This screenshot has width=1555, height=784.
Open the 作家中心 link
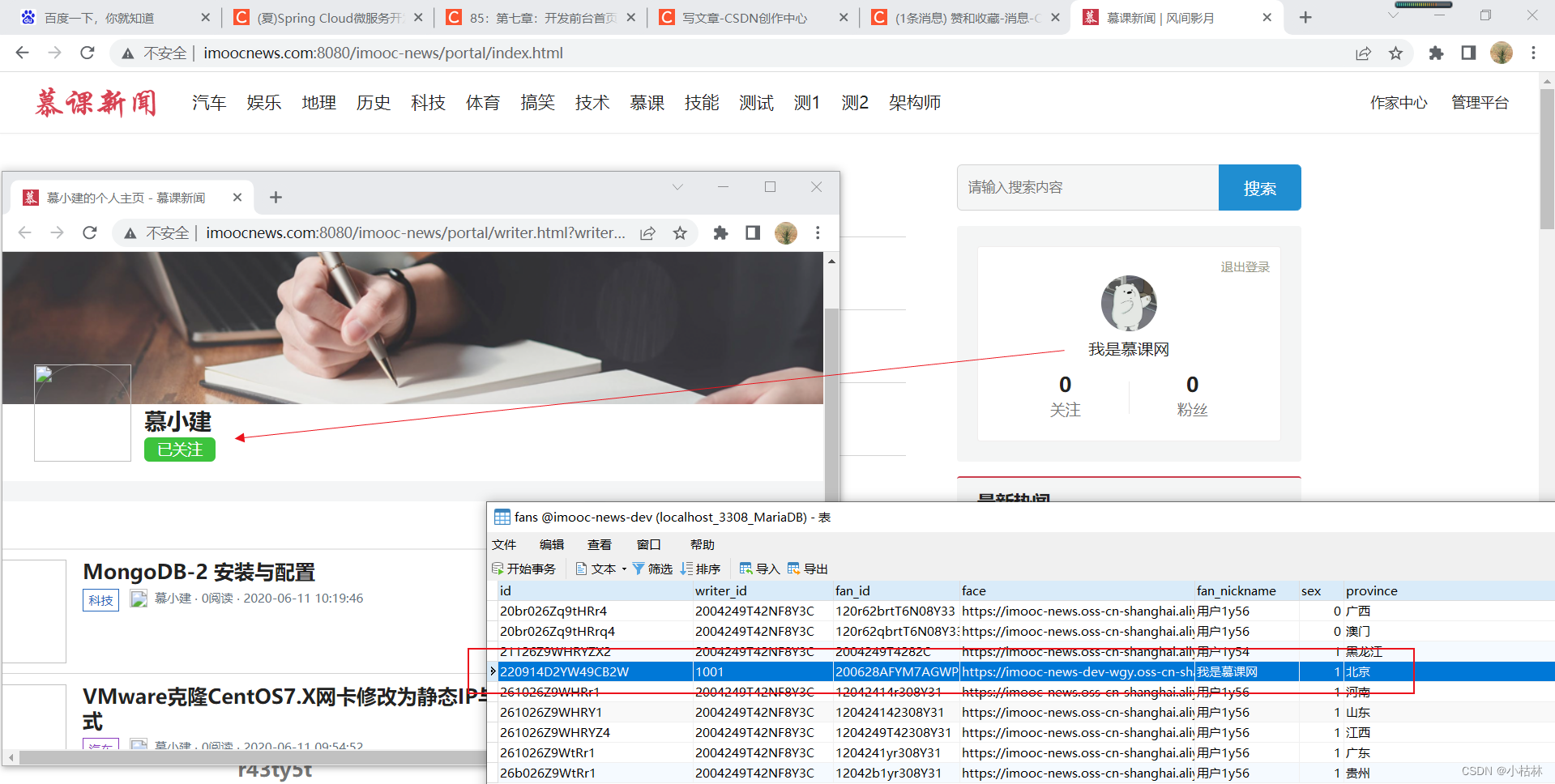tap(1399, 103)
